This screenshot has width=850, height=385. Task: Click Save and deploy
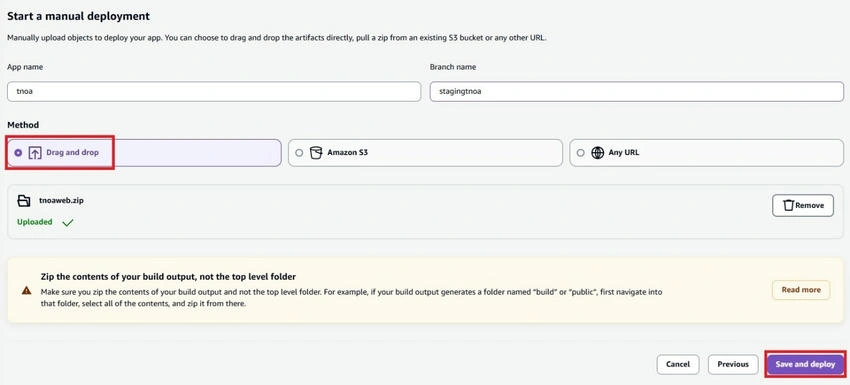click(805, 364)
